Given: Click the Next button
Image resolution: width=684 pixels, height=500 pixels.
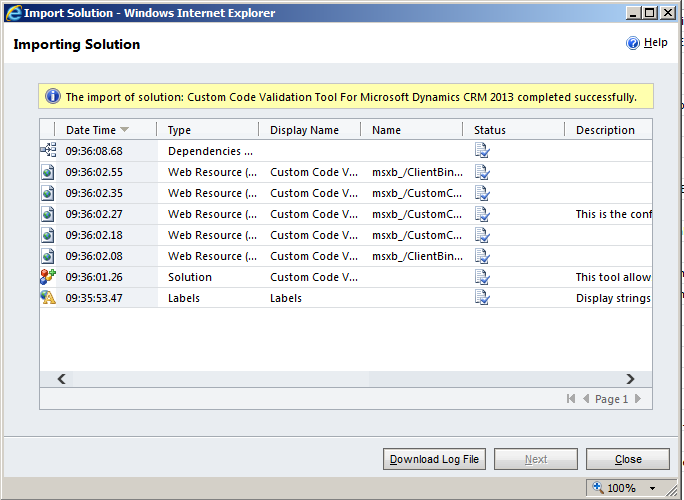Looking at the screenshot, I should click(x=536, y=459).
